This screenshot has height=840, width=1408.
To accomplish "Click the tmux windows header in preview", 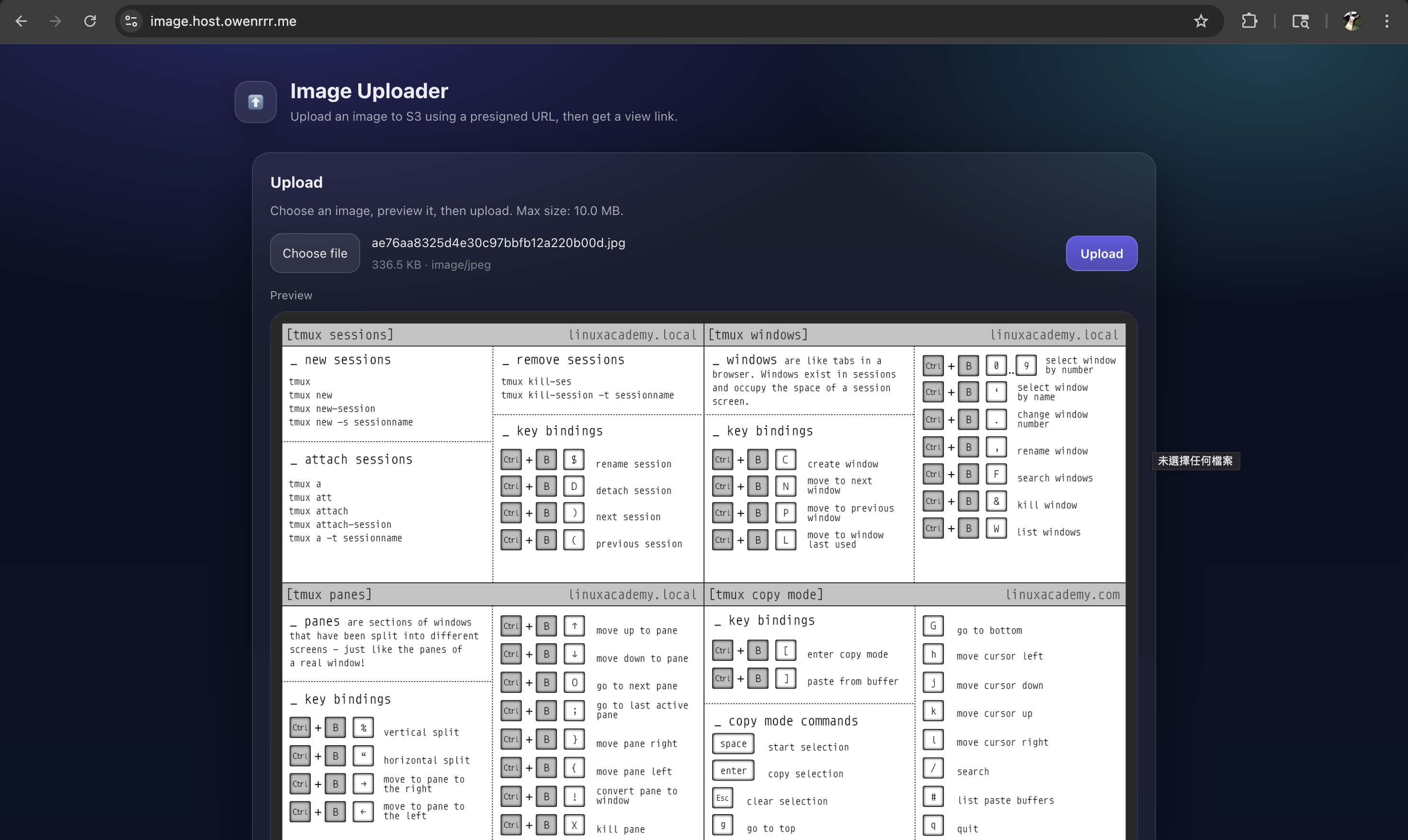I will point(758,335).
